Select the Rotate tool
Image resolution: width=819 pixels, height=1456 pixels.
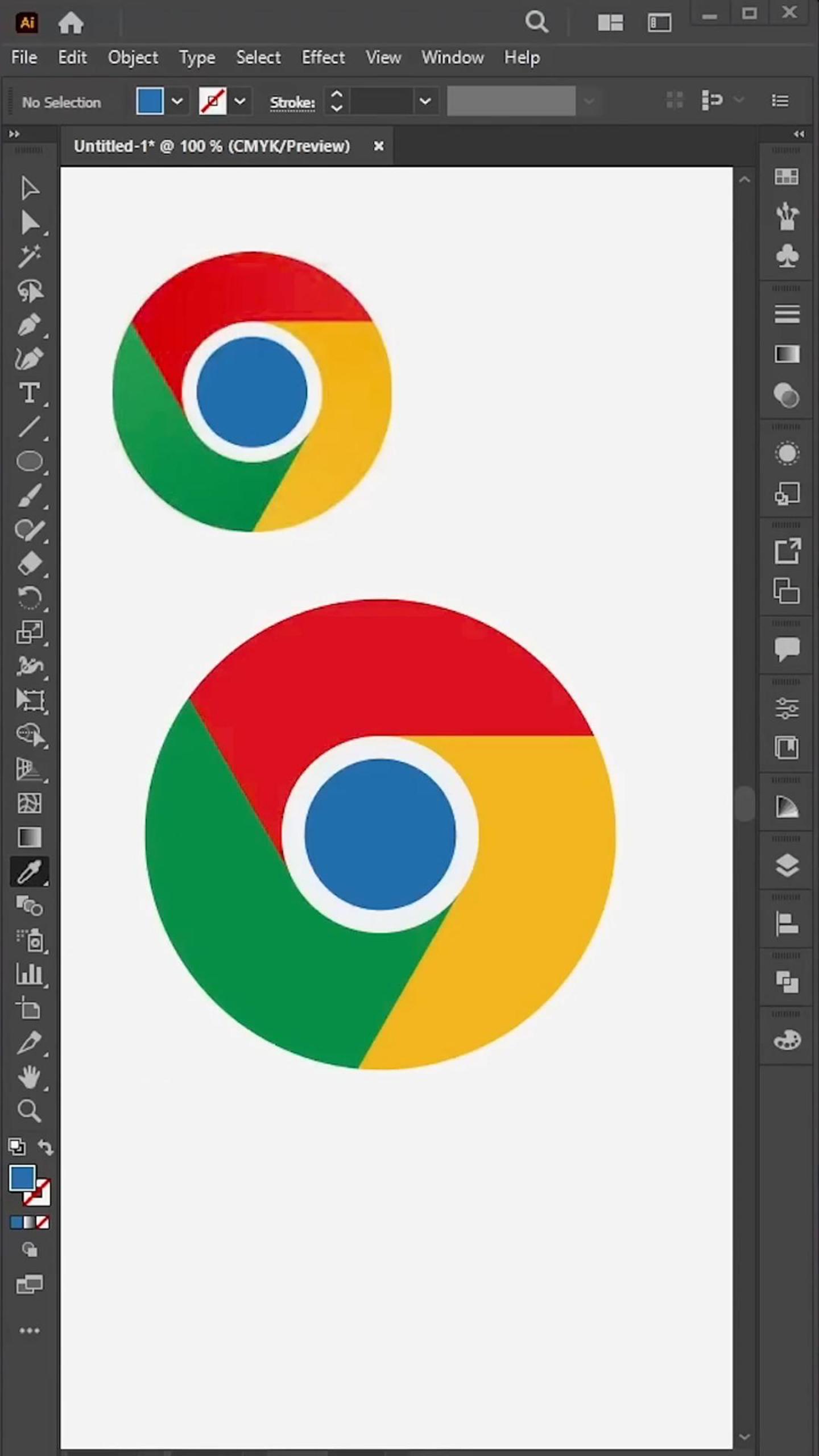click(x=30, y=598)
